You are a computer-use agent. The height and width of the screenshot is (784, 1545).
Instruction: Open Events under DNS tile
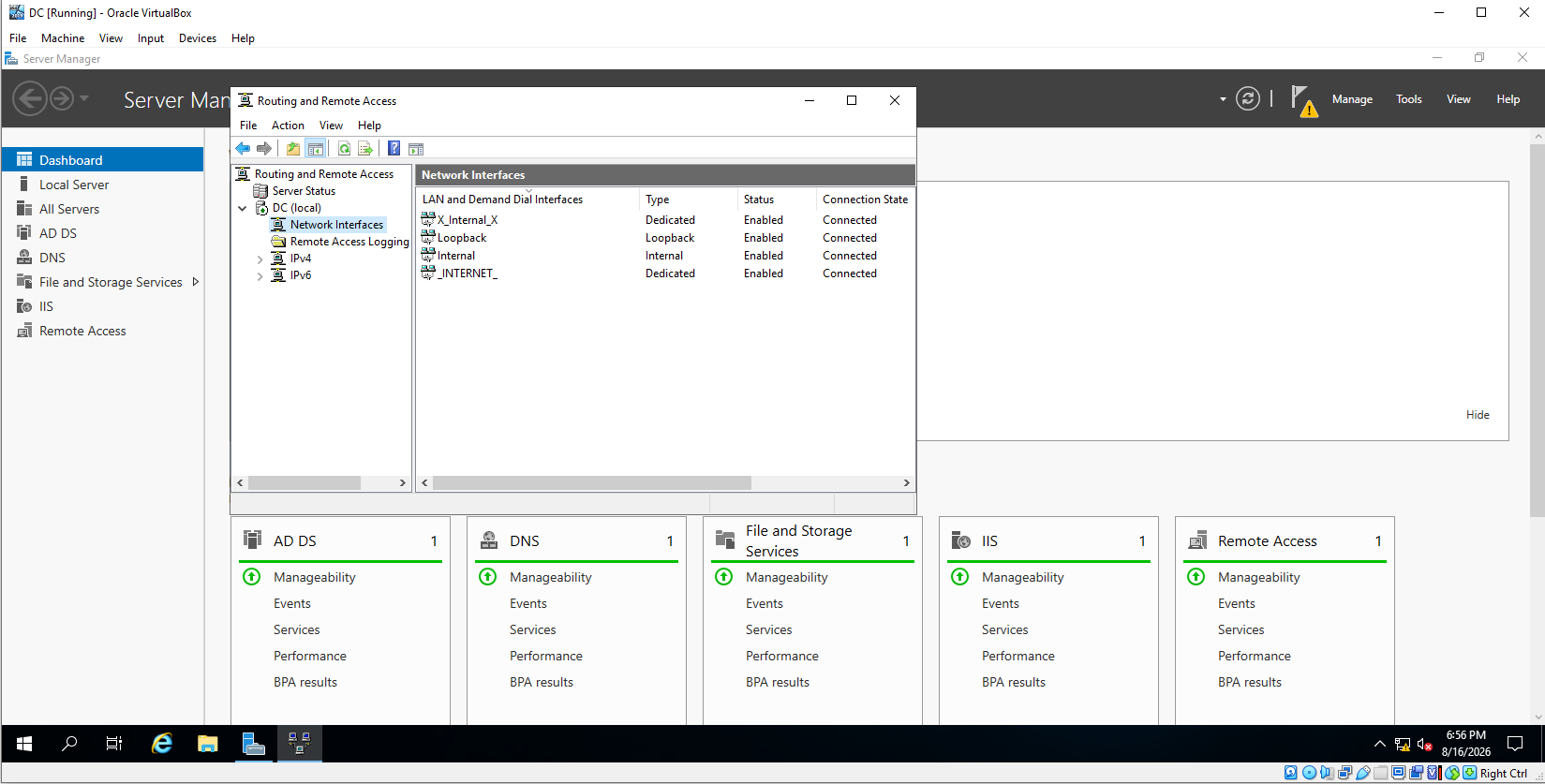pos(528,603)
